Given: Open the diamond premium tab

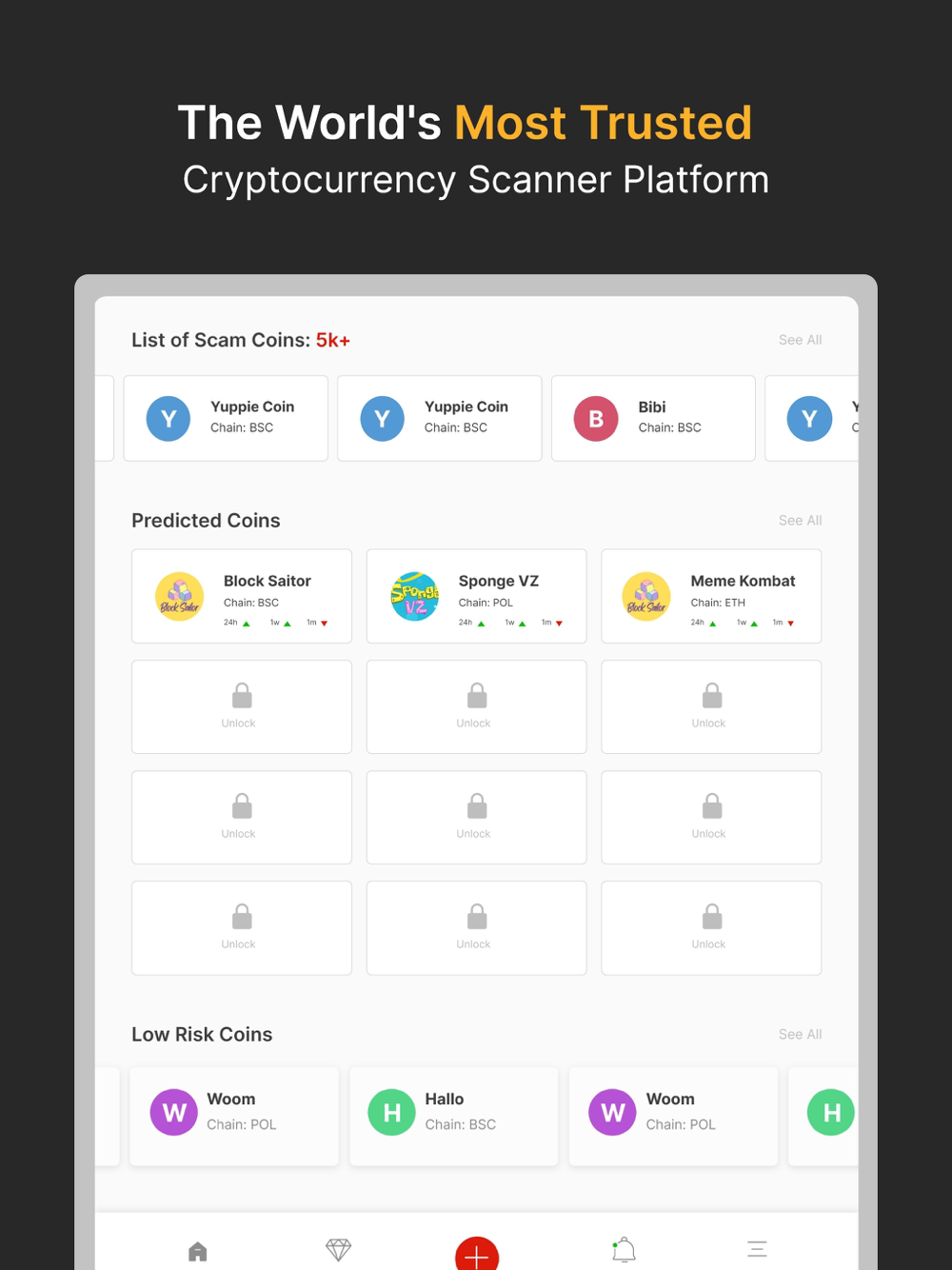Looking at the screenshot, I should [339, 1250].
